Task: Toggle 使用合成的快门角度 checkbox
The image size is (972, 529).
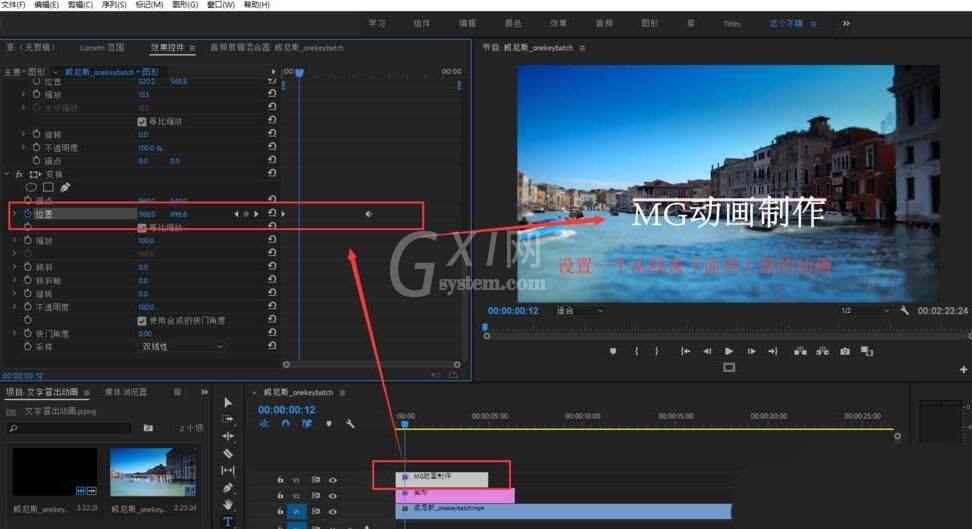Action: tap(141, 321)
